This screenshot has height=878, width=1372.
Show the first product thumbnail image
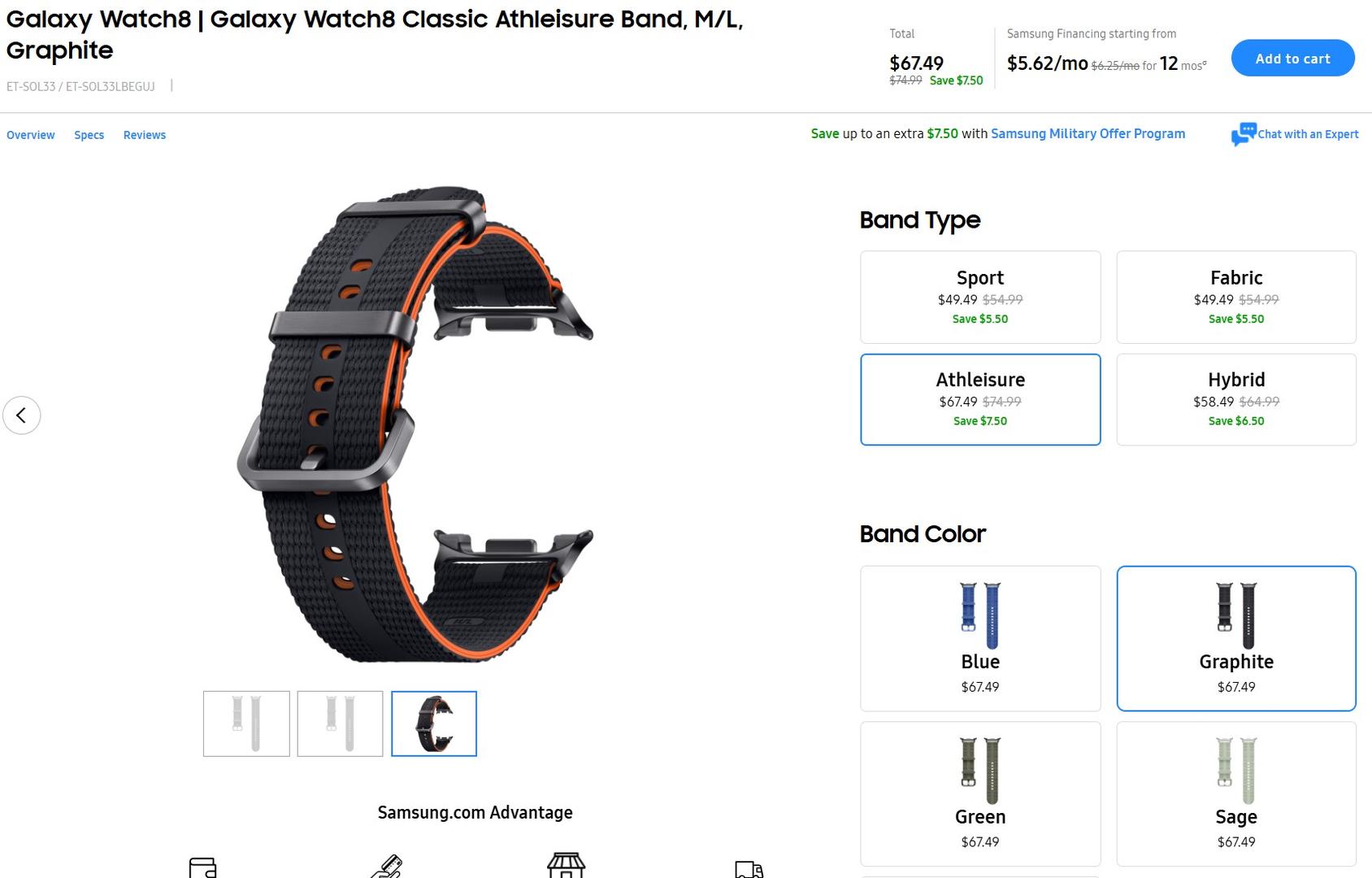tap(246, 724)
